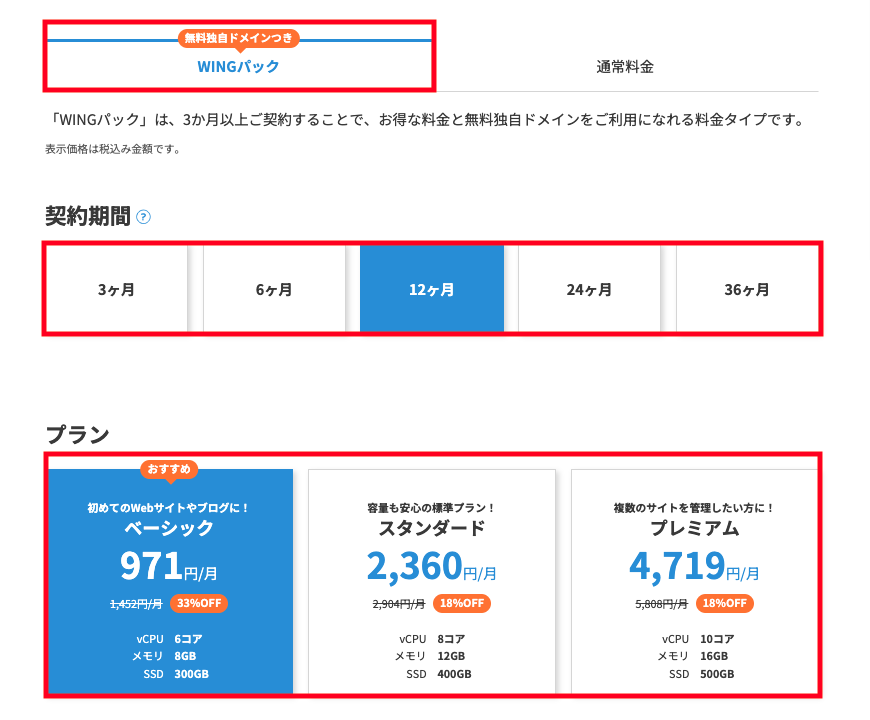Click the メモリ 8GB spec line
Image resolution: width=870 pixels, height=720 pixels.
(164, 656)
